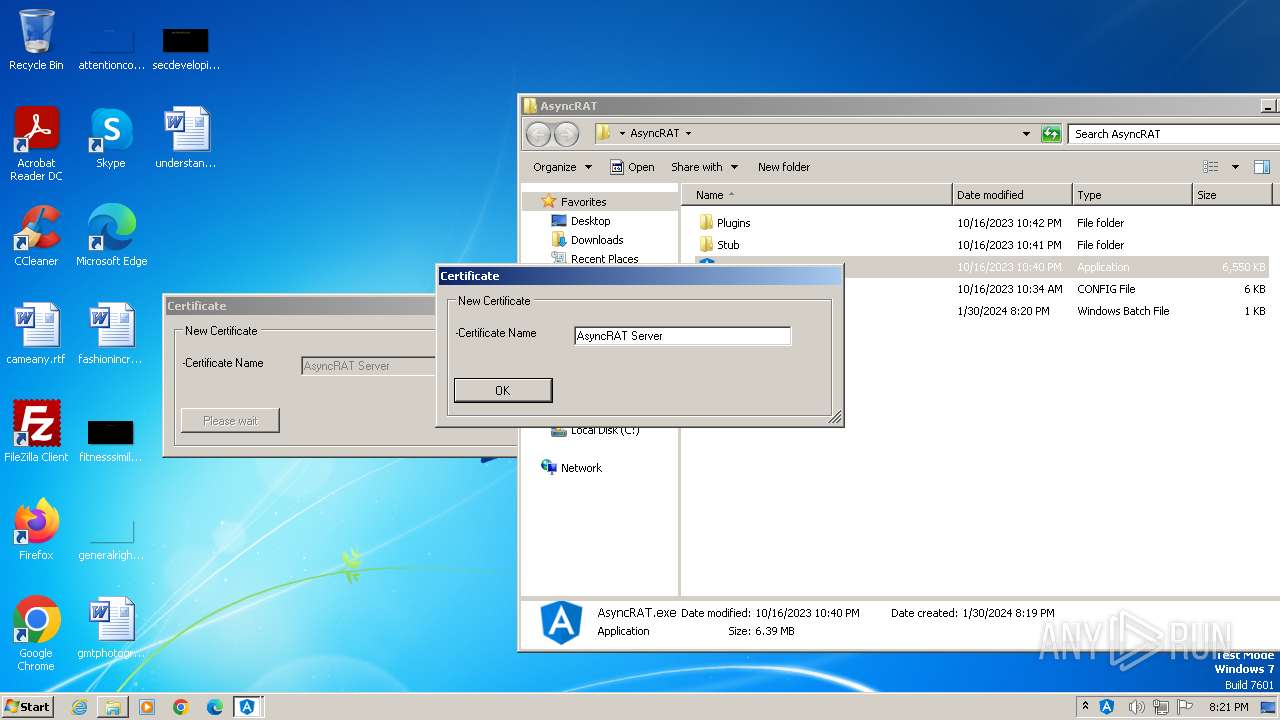This screenshot has height=720, width=1280.
Task: Click the change view icon in Explorer
Action: (1211, 167)
